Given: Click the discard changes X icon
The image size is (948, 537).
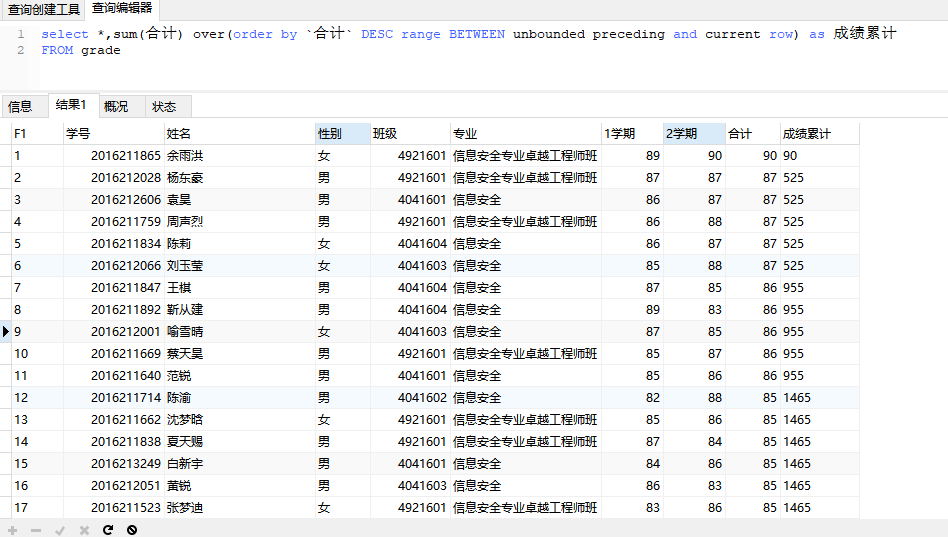Looking at the screenshot, I should [x=84, y=530].
